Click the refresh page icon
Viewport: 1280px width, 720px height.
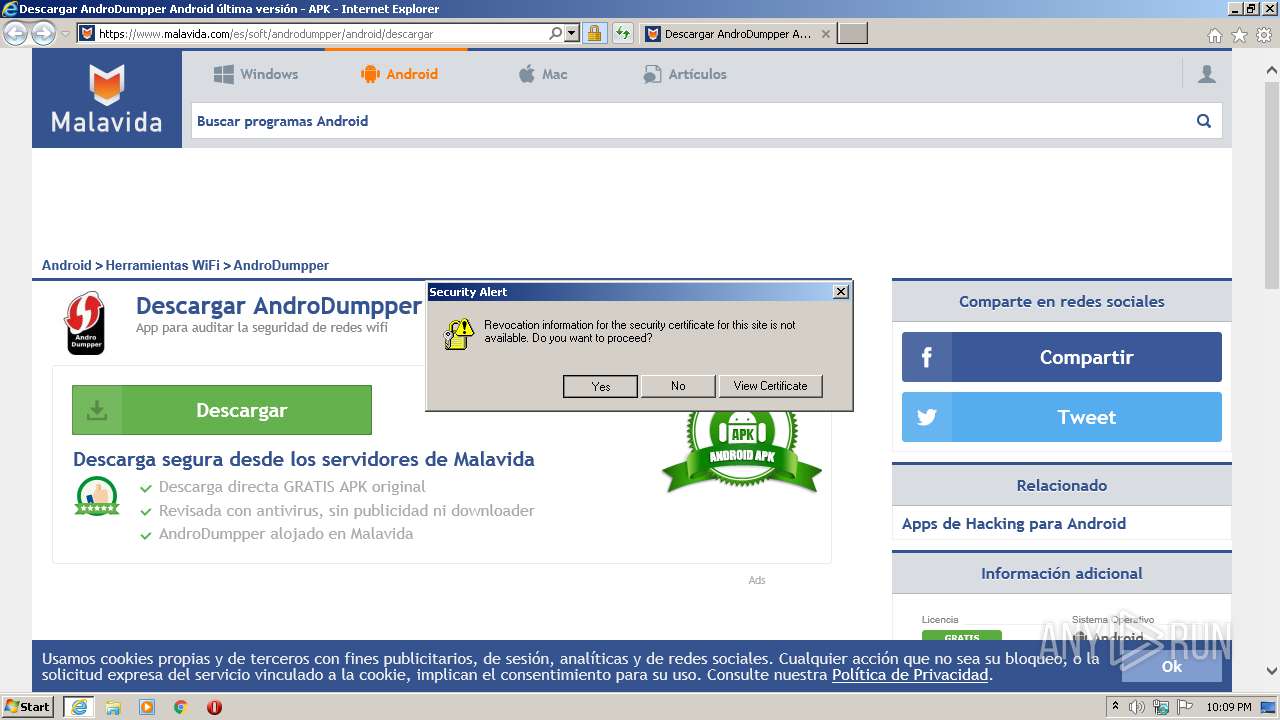pyautogui.click(x=623, y=33)
